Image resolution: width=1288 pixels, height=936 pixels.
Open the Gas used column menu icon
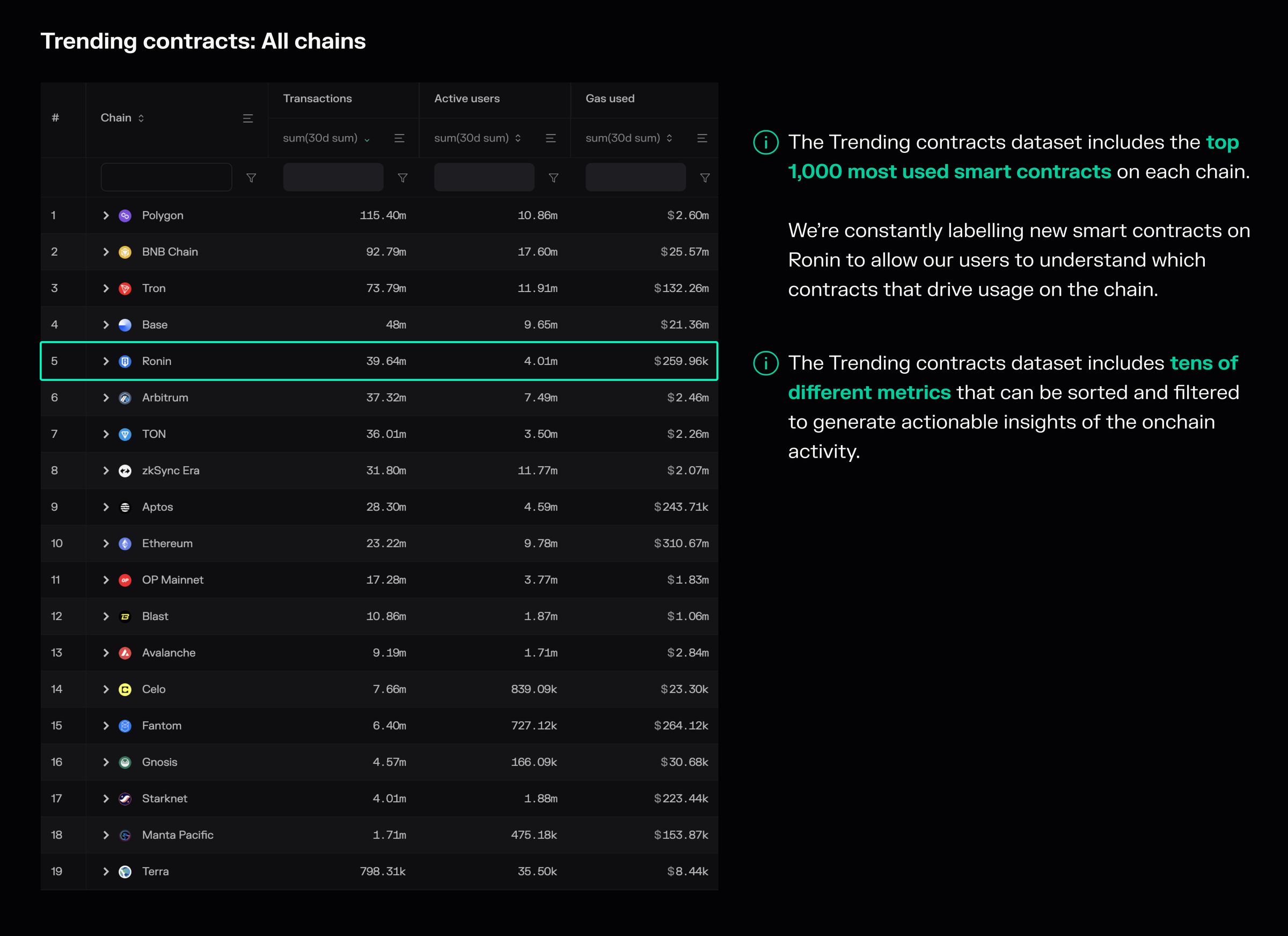(x=702, y=138)
